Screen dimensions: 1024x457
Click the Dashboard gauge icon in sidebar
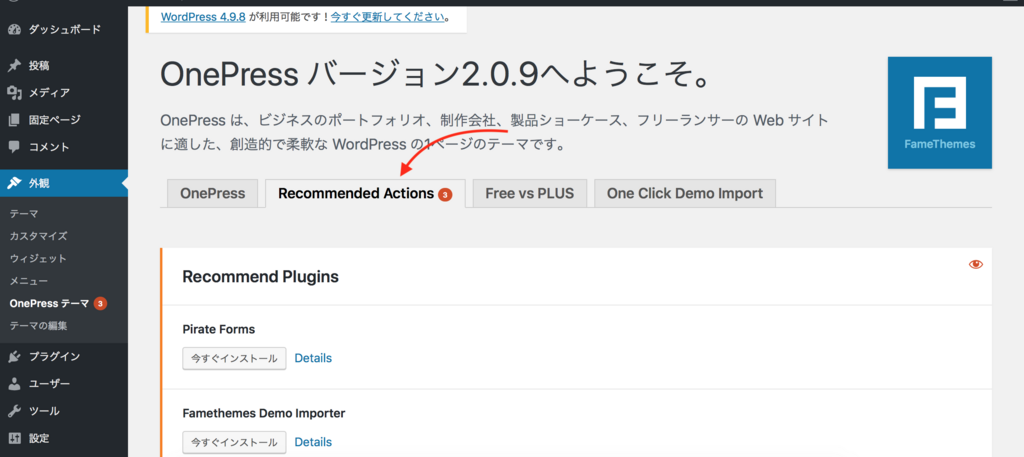click(14, 29)
